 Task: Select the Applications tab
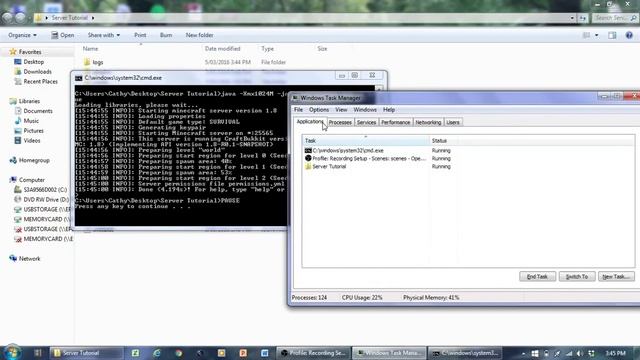point(309,122)
